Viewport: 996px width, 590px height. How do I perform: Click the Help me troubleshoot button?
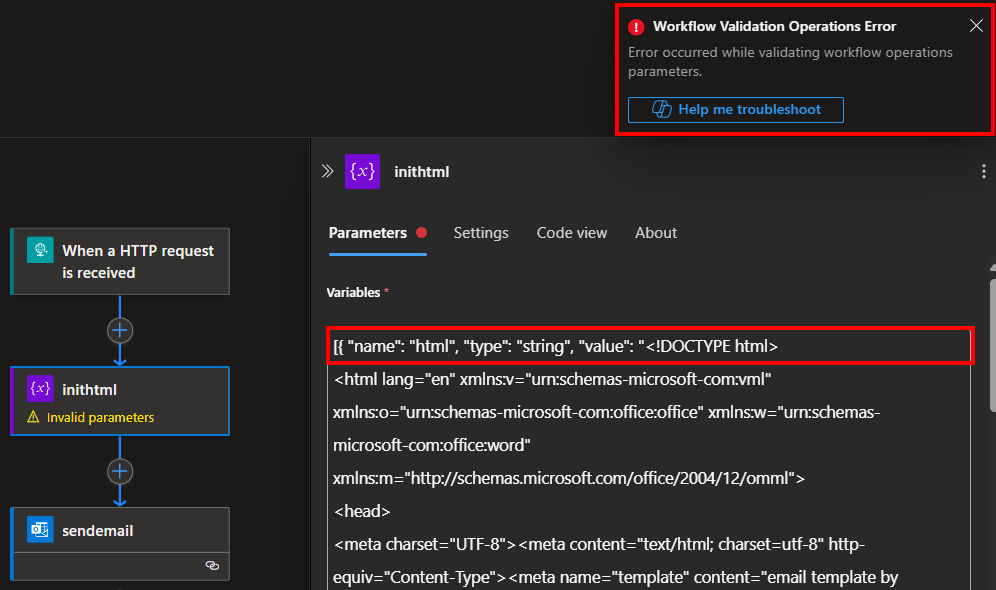[736, 110]
